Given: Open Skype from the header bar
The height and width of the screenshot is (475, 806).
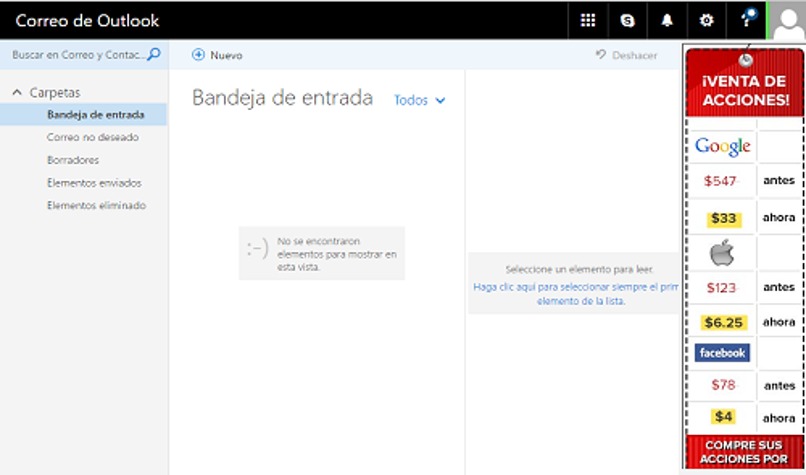Looking at the screenshot, I should pyautogui.click(x=627, y=20).
